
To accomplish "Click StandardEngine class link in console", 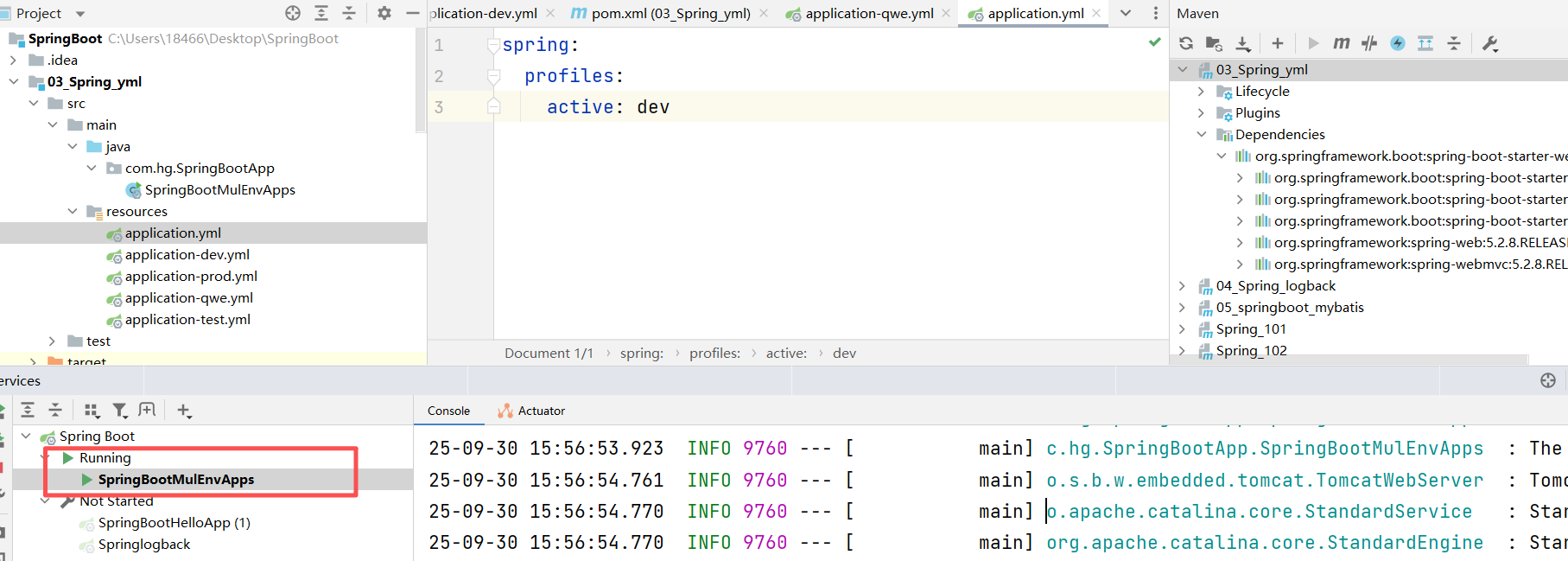I will pos(1265,542).
